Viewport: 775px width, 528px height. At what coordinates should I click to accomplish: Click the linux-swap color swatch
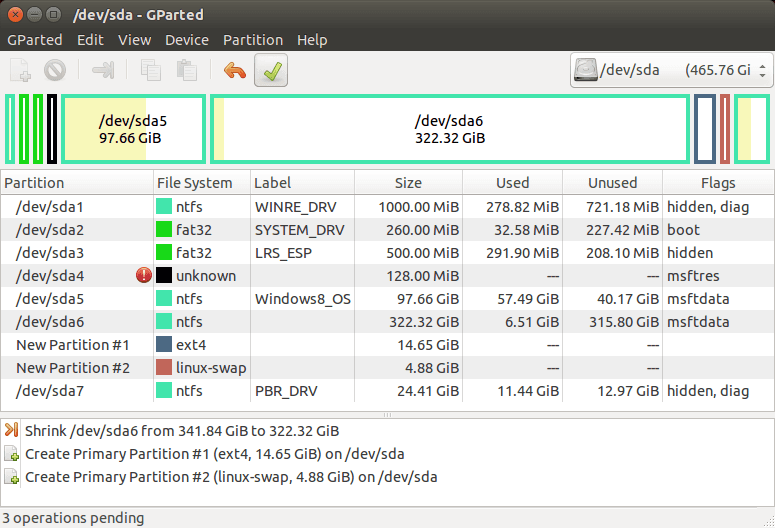(164, 367)
